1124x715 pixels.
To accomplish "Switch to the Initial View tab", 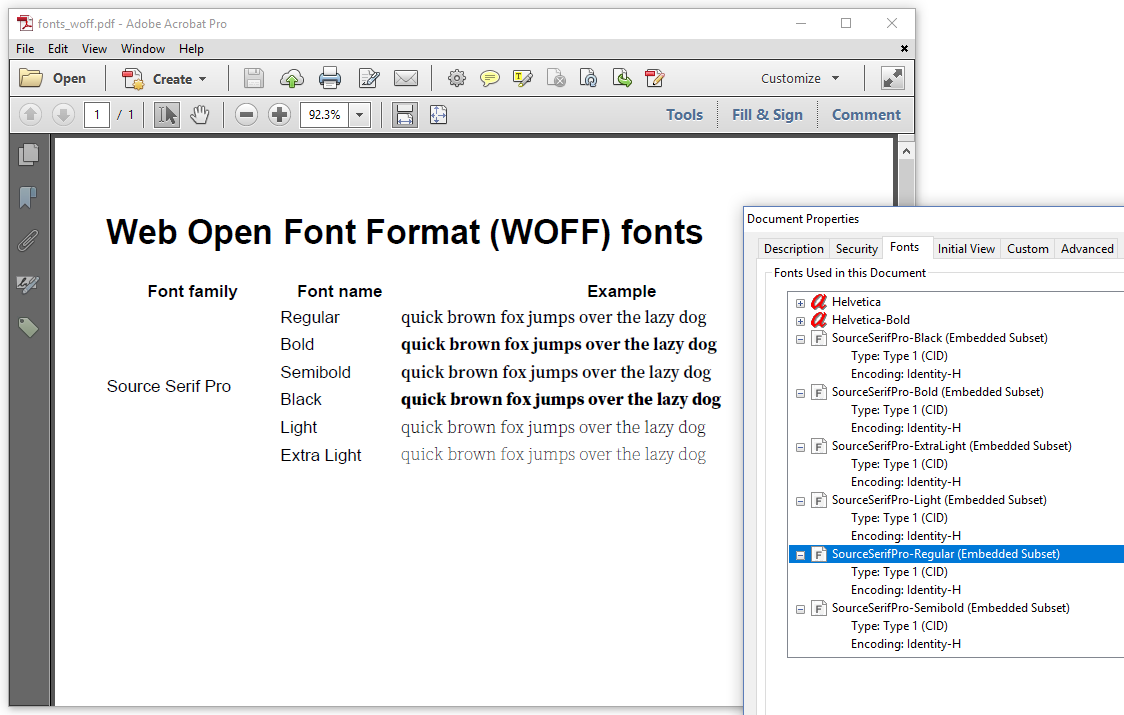I will pos(966,249).
